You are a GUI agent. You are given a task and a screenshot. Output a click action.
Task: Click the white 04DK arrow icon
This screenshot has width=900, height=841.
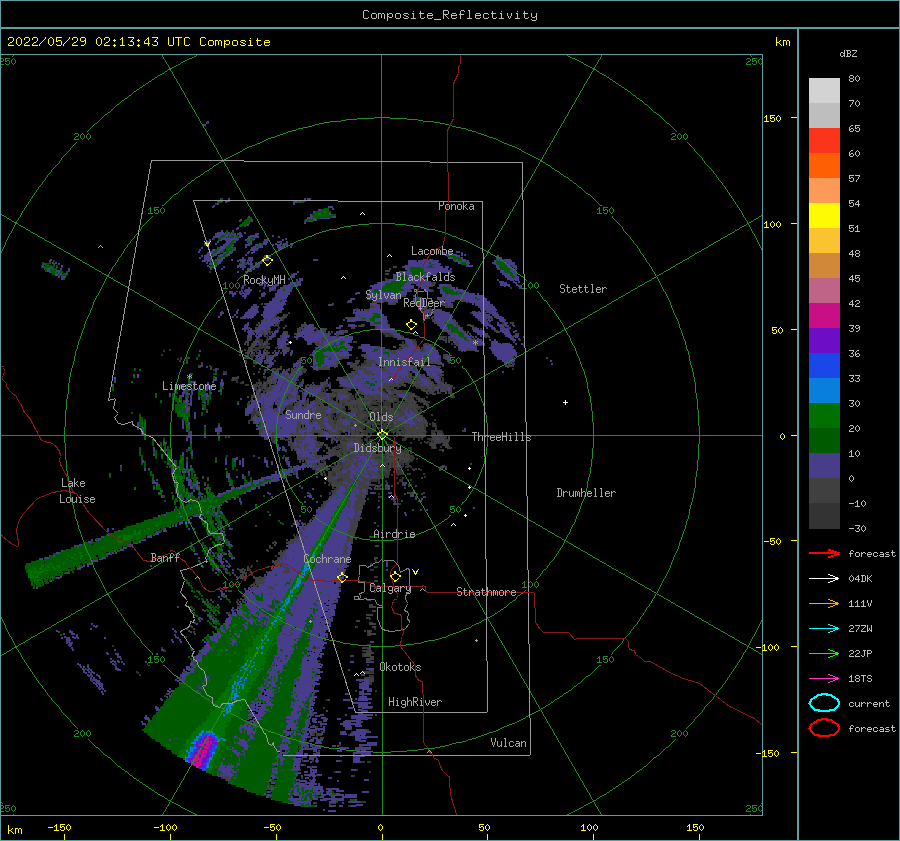(824, 579)
